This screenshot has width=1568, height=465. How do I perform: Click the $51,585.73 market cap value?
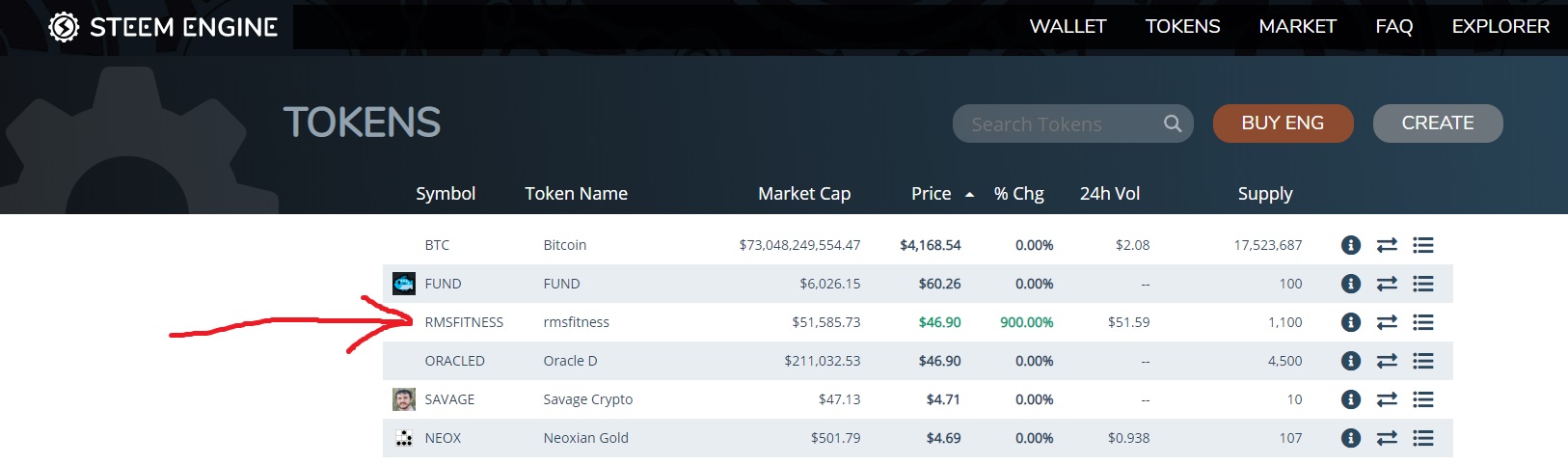[x=825, y=322]
